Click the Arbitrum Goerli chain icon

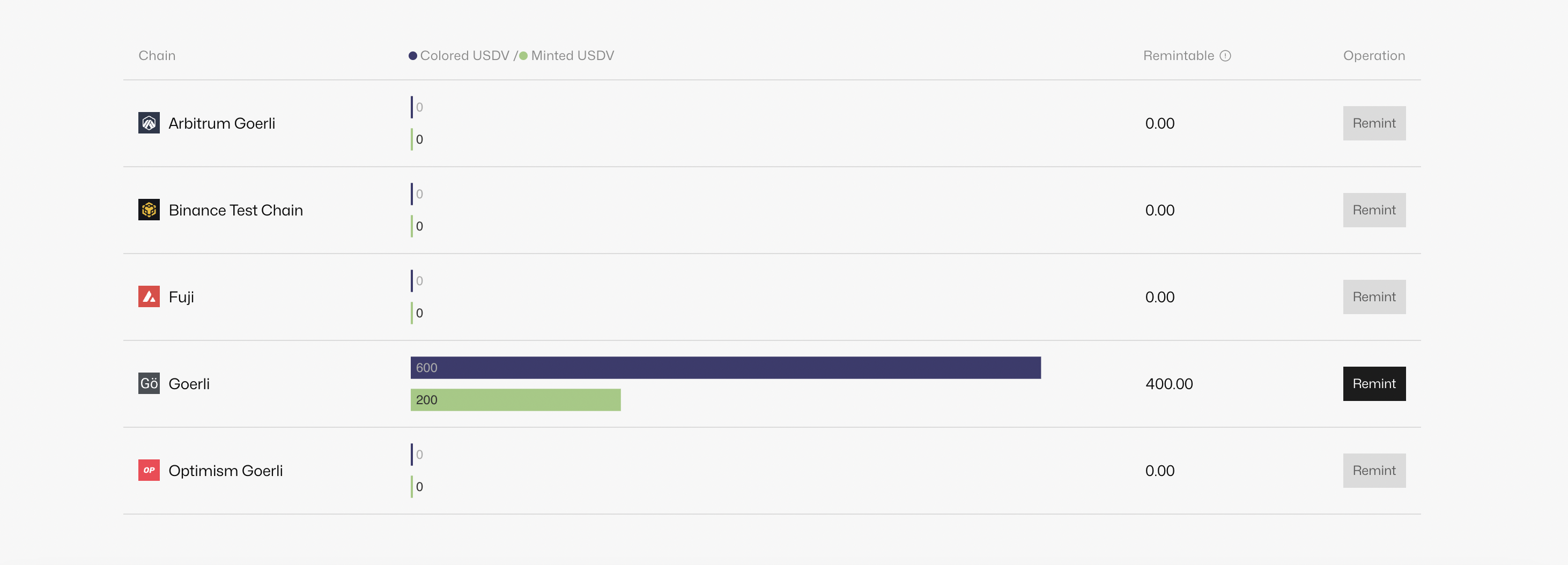click(149, 123)
